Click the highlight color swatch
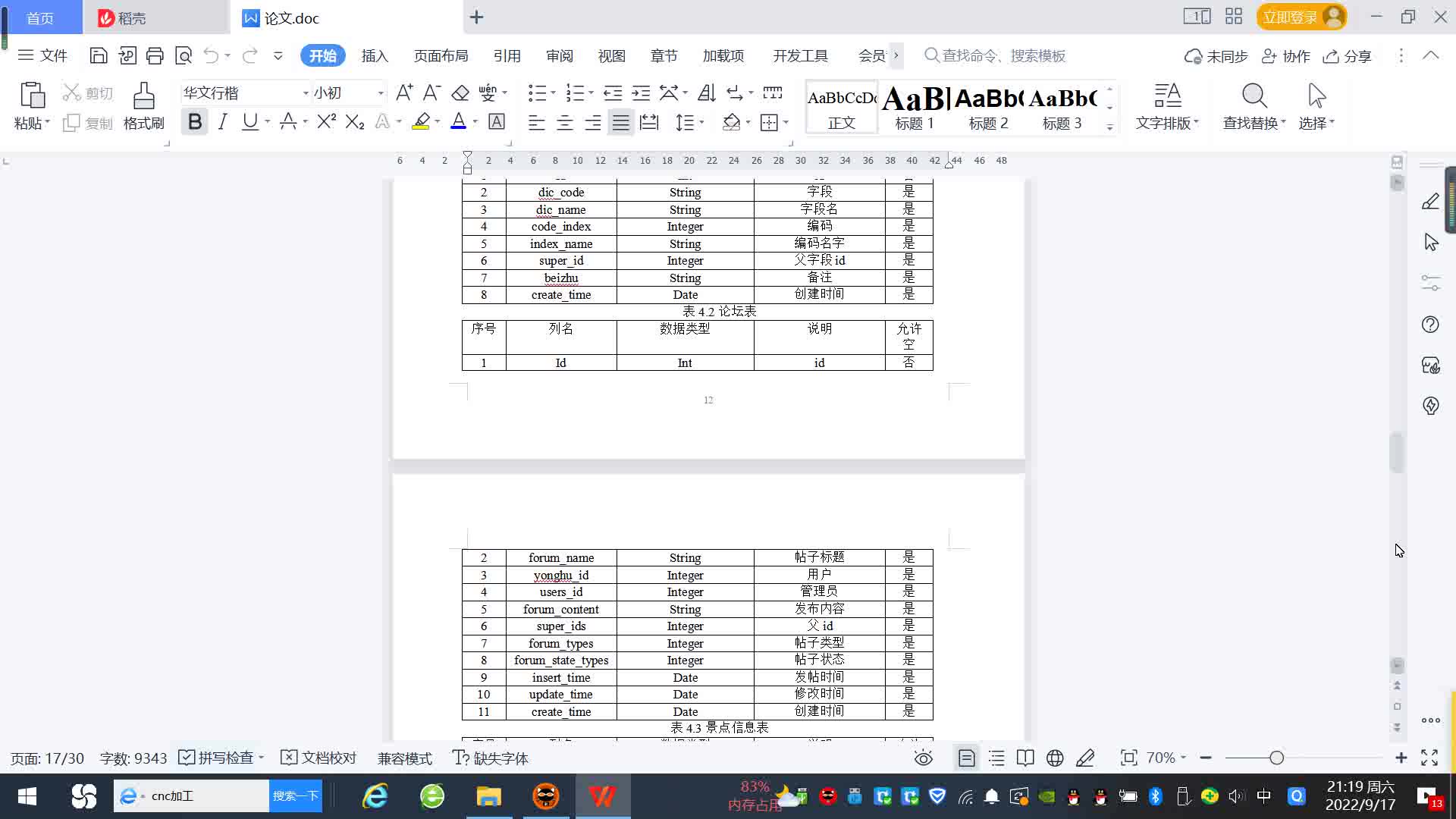The width and height of the screenshot is (1456, 819). click(421, 121)
